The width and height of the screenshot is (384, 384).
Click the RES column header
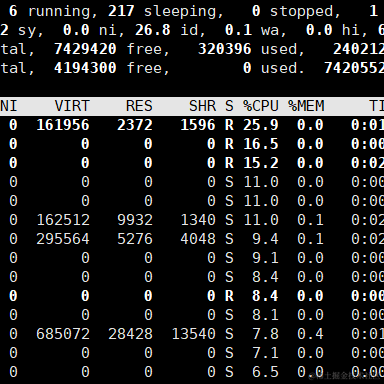pyautogui.click(x=139, y=106)
